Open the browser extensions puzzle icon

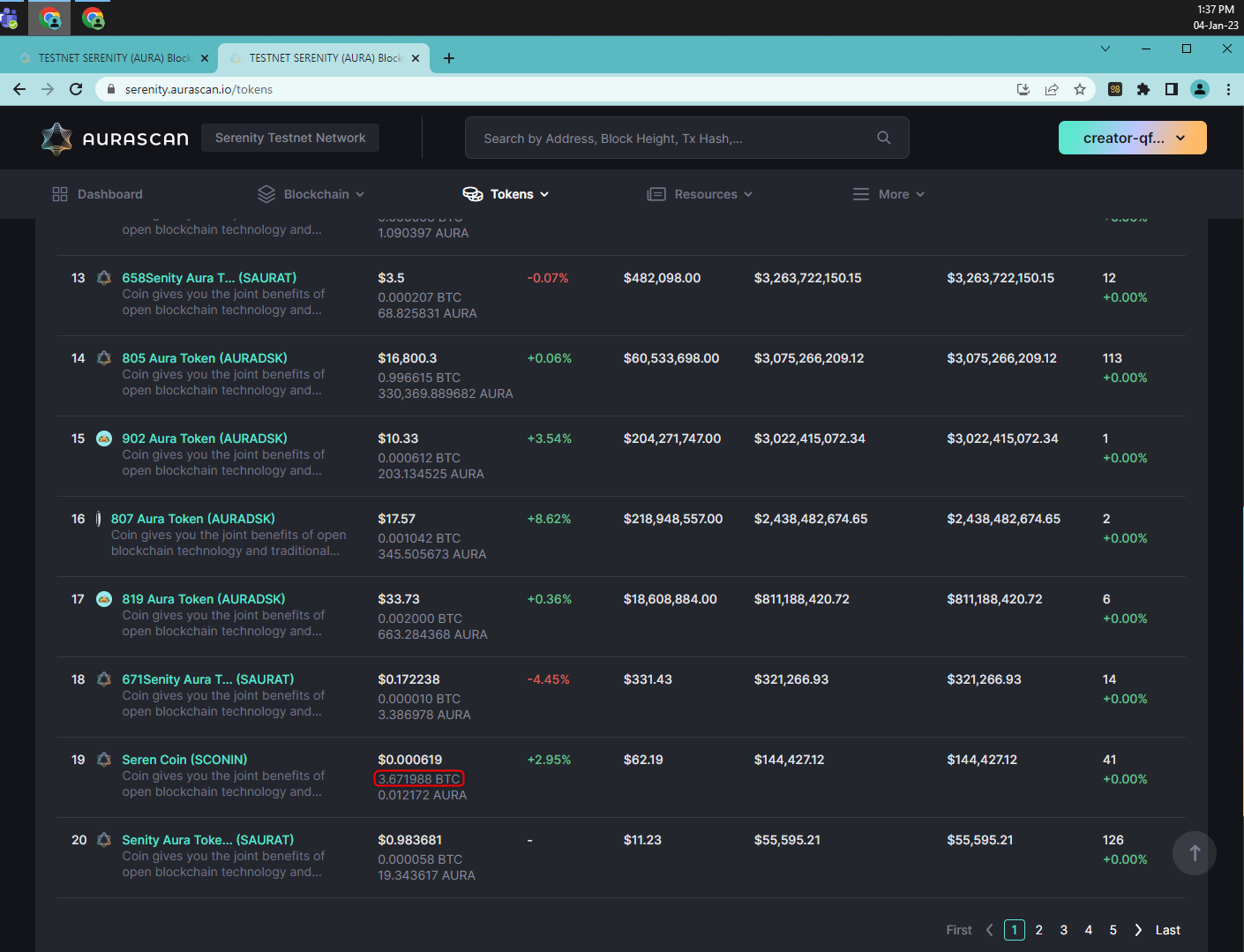(x=1143, y=89)
